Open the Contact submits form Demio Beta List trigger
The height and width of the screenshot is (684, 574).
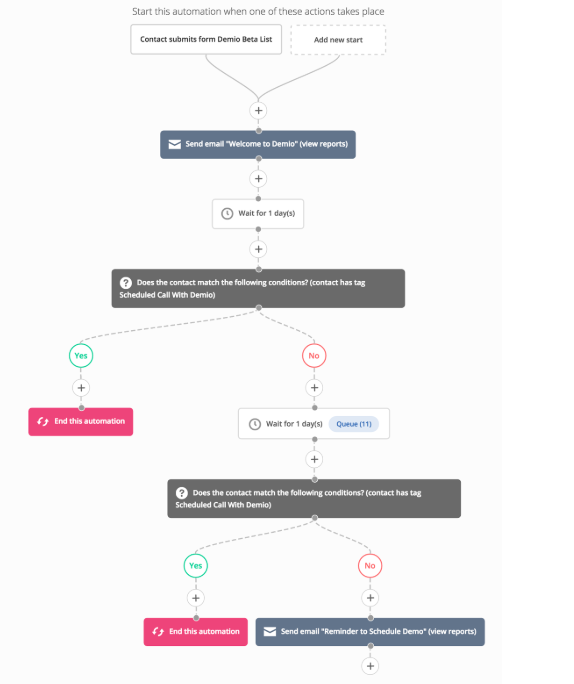click(206, 39)
